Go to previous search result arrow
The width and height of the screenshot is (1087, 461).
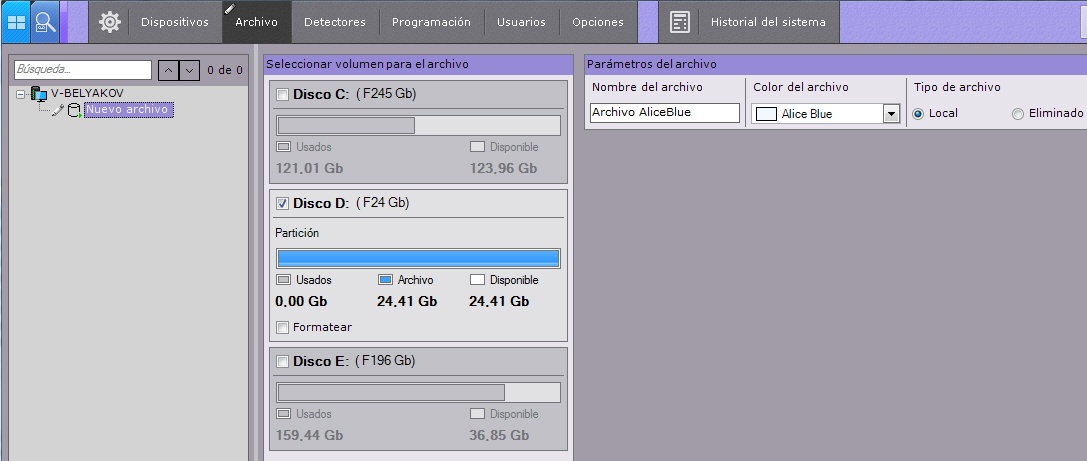[x=168, y=70]
